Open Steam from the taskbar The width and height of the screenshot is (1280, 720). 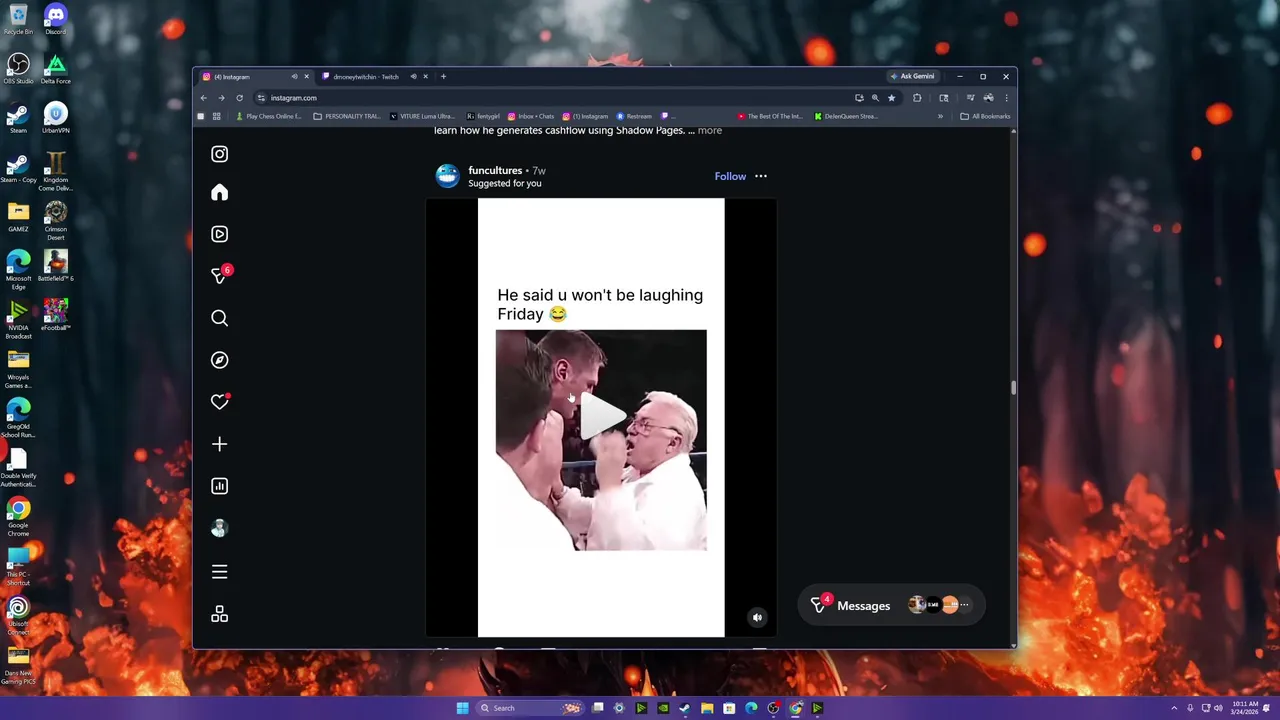pyautogui.click(x=685, y=708)
